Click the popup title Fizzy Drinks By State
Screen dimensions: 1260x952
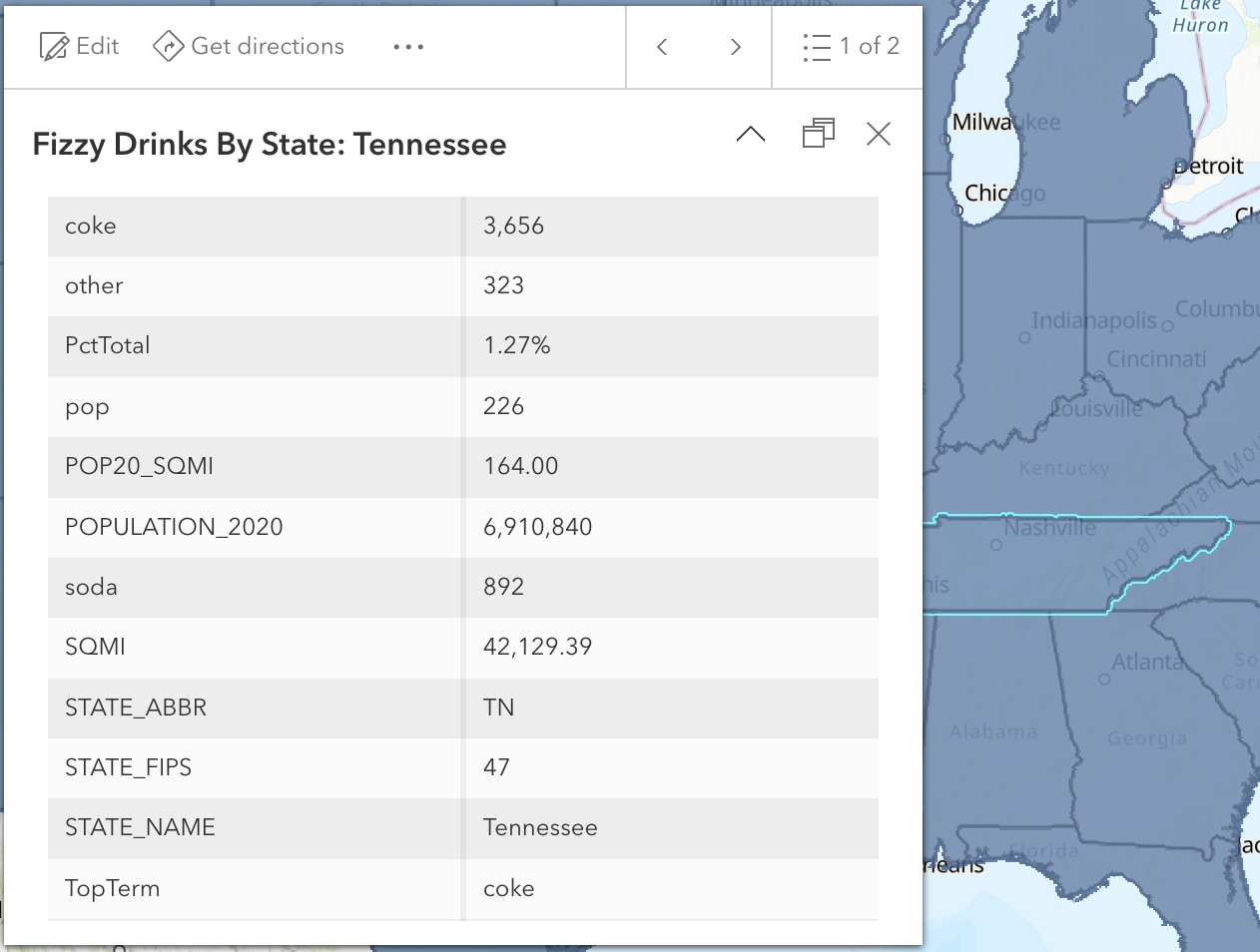click(270, 145)
